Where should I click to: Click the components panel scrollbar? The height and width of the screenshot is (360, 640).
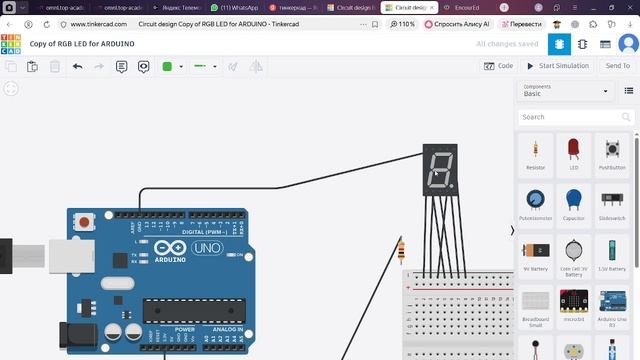(x=636, y=203)
